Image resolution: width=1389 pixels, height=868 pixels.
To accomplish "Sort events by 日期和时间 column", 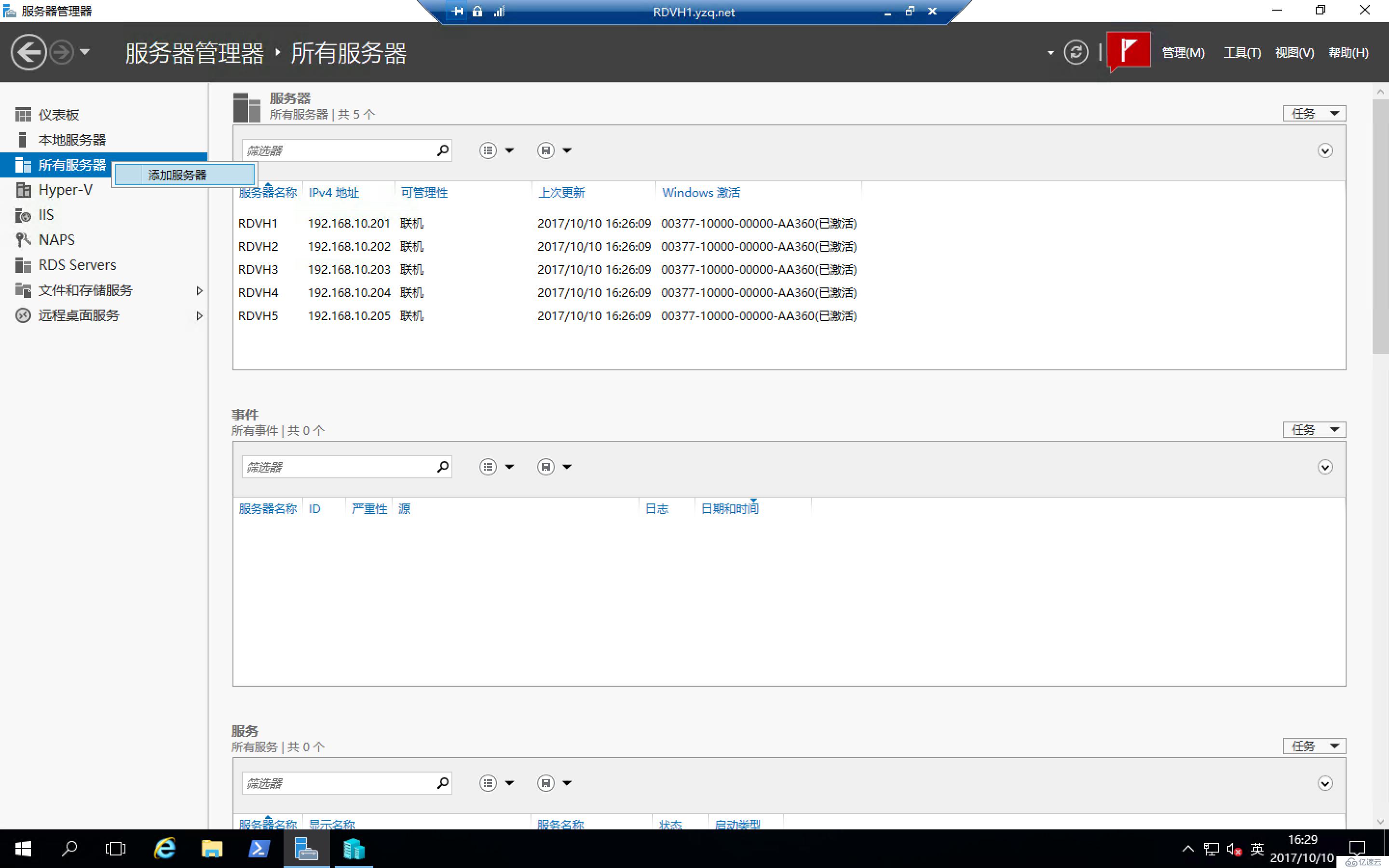I will [730, 509].
